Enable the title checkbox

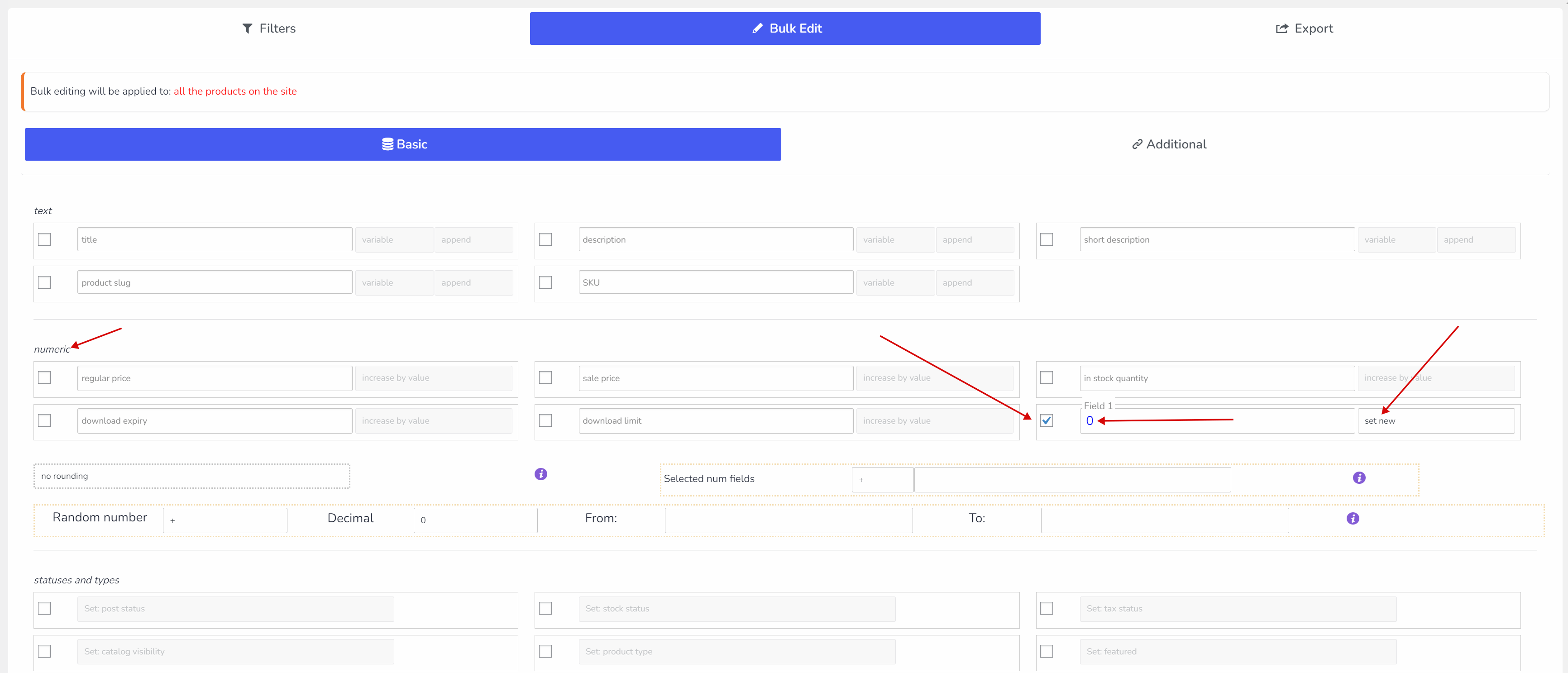click(x=44, y=240)
